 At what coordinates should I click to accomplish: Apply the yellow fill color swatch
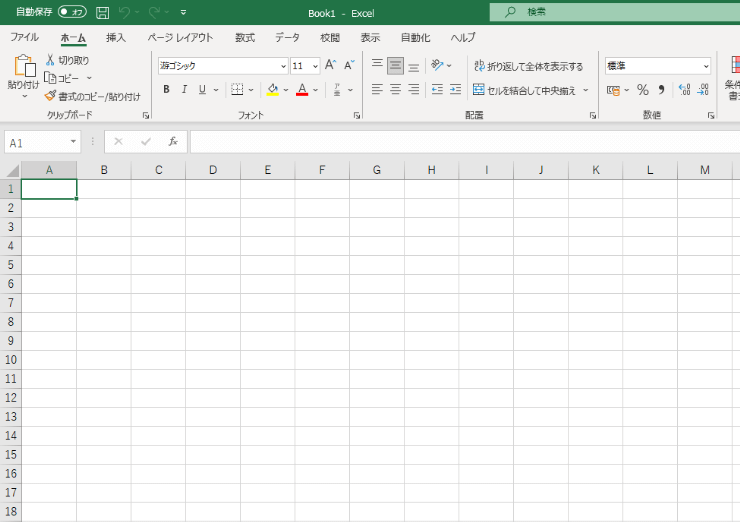tap(272, 90)
